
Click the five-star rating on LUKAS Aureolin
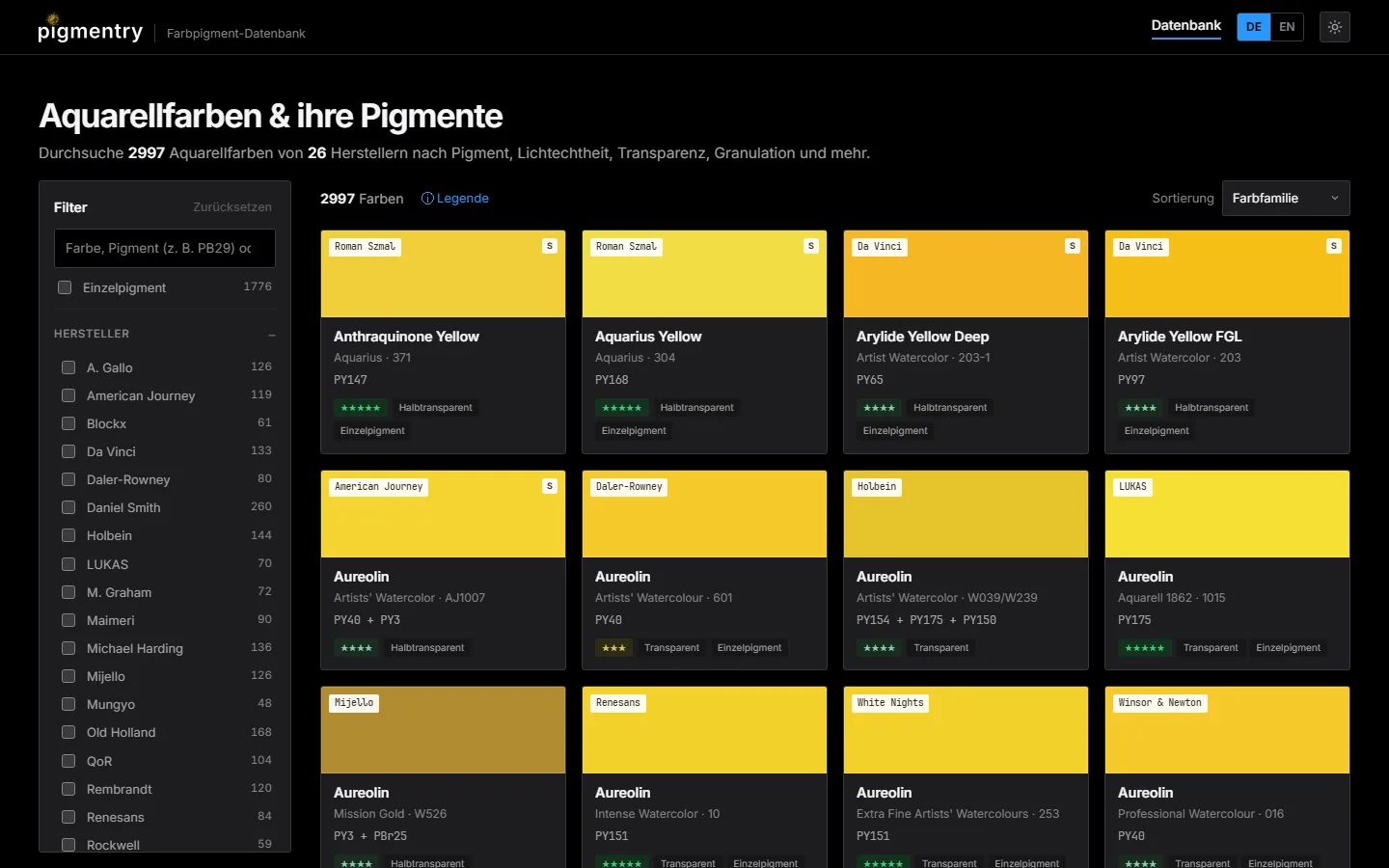click(x=1145, y=648)
